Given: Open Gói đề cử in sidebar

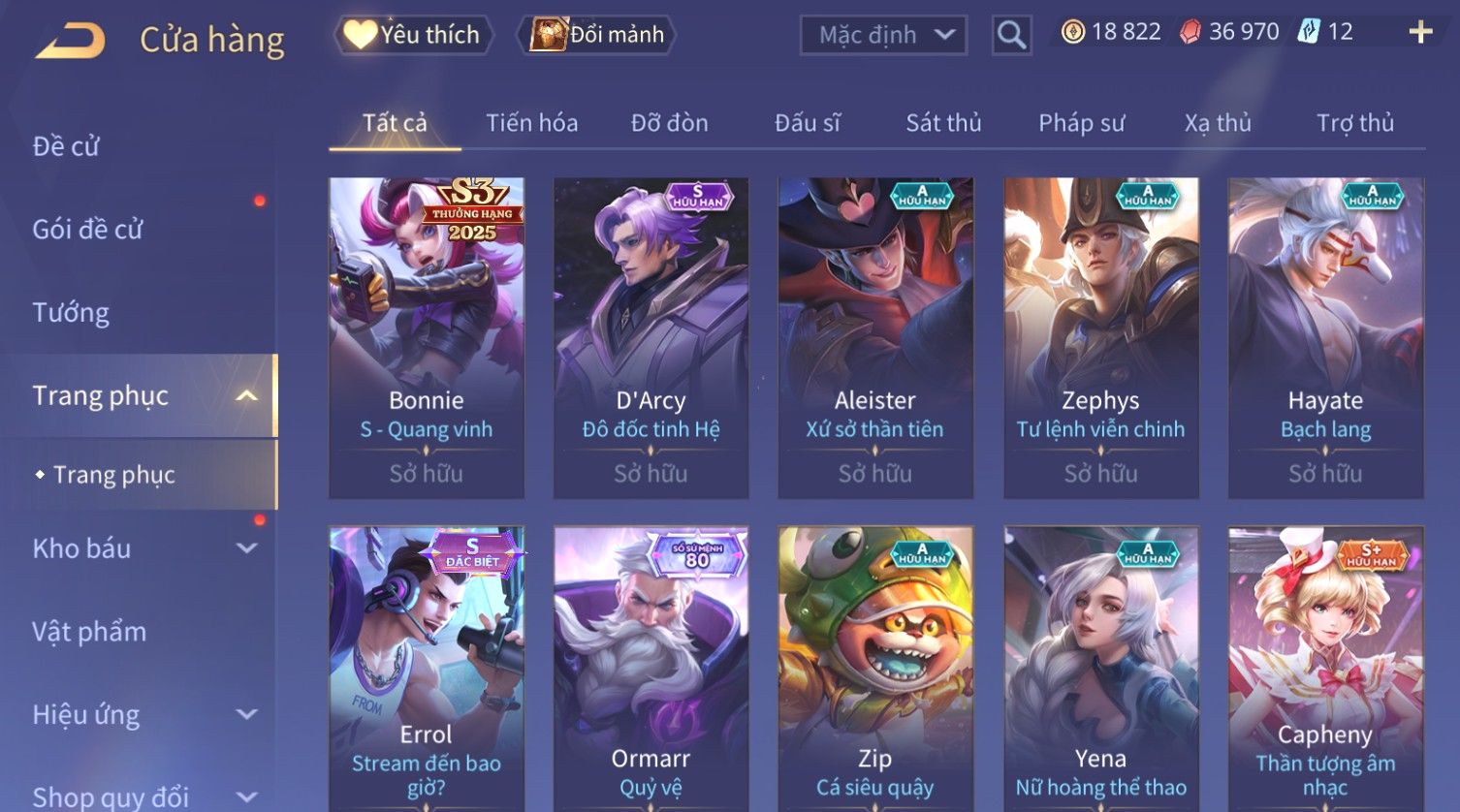Looking at the screenshot, I should tap(87, 230).
